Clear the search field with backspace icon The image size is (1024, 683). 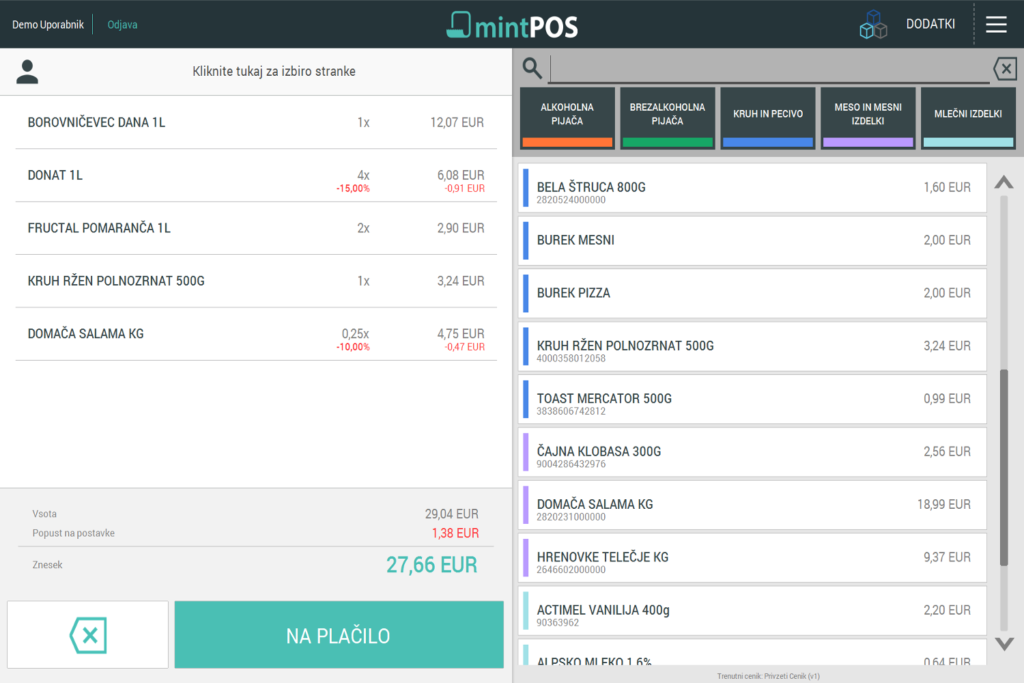click(x=1004, y=68)
